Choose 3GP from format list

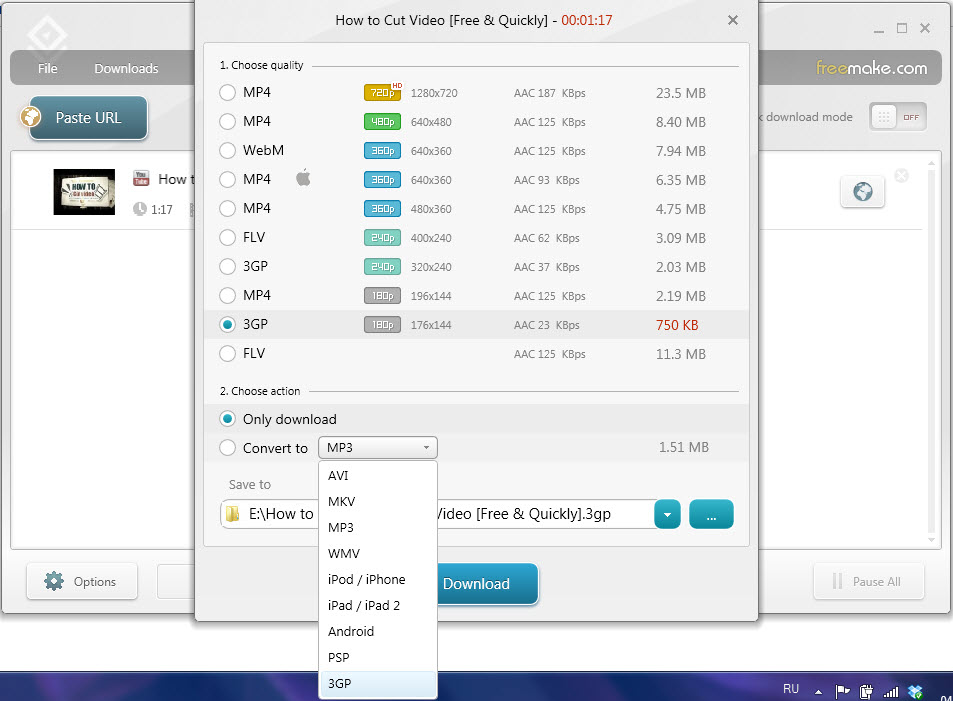377,683
